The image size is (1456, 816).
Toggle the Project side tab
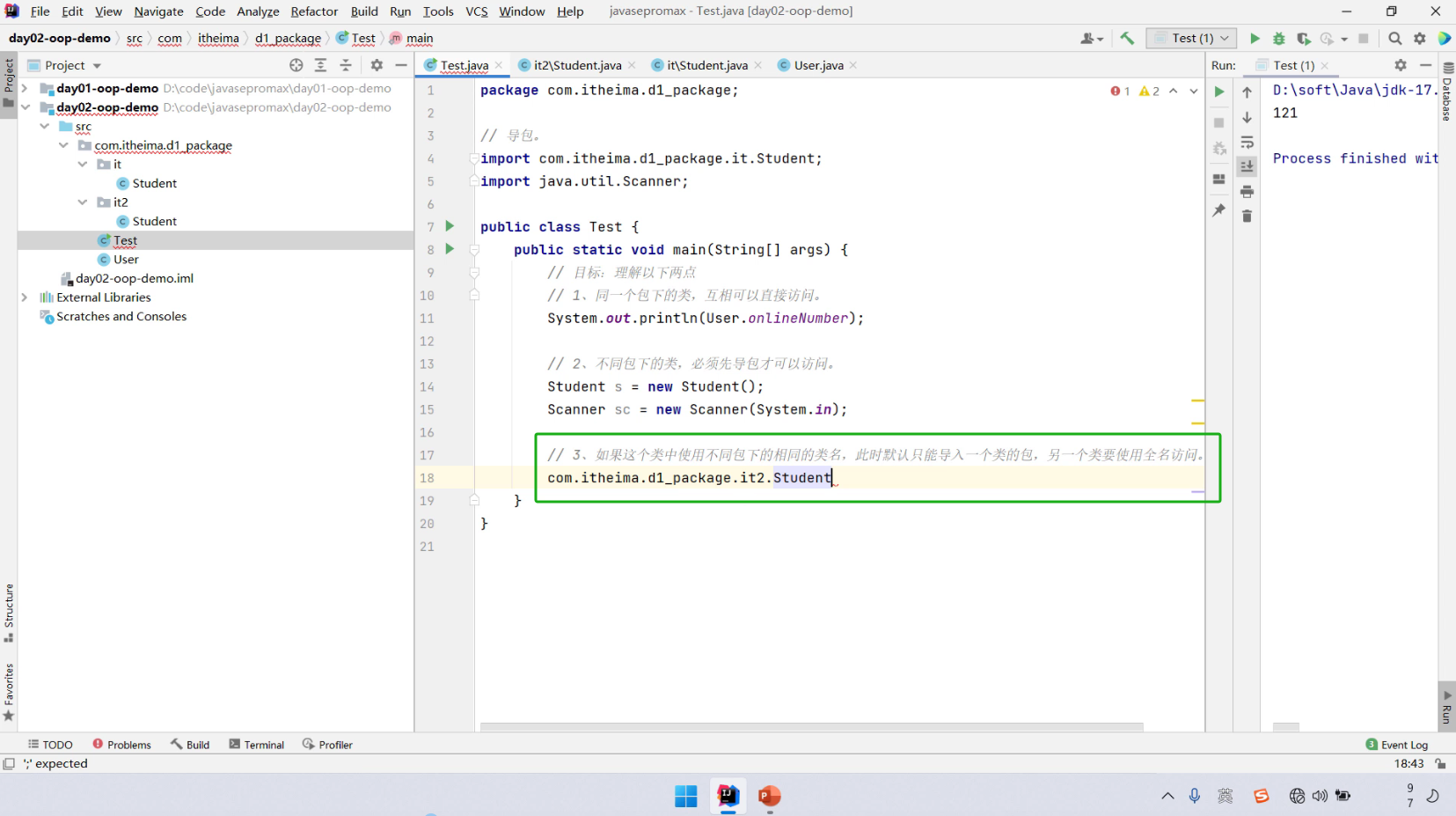pyautogui.click(x=9, y=83)
